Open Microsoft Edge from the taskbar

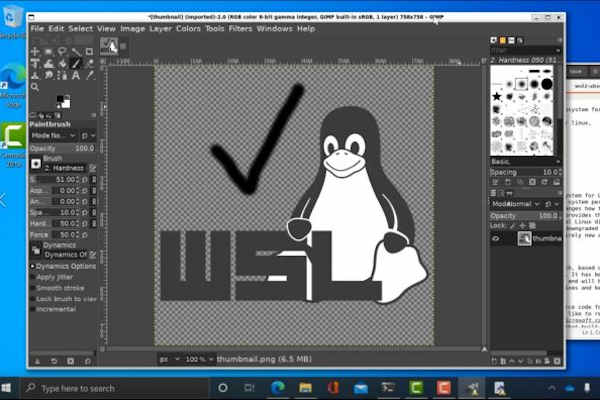tap(278, 388)
